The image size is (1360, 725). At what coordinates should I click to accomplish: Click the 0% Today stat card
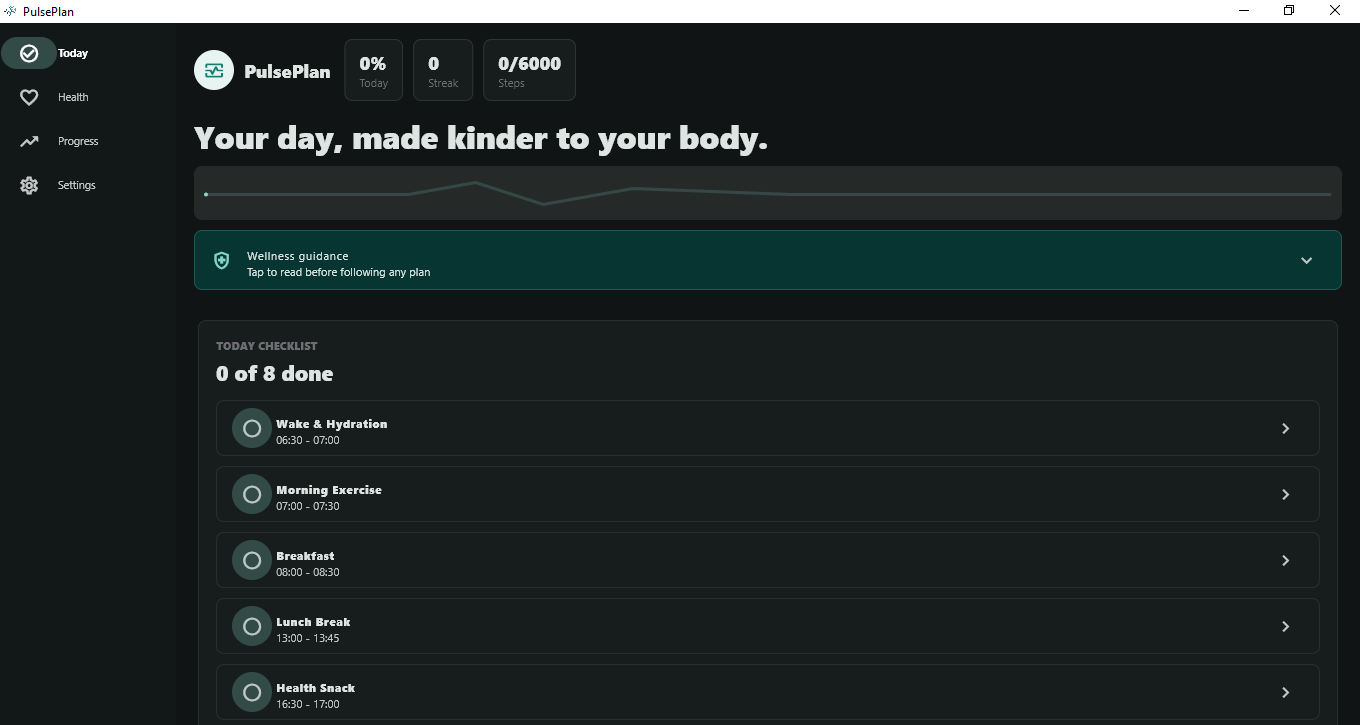click(x=373, y=70)
